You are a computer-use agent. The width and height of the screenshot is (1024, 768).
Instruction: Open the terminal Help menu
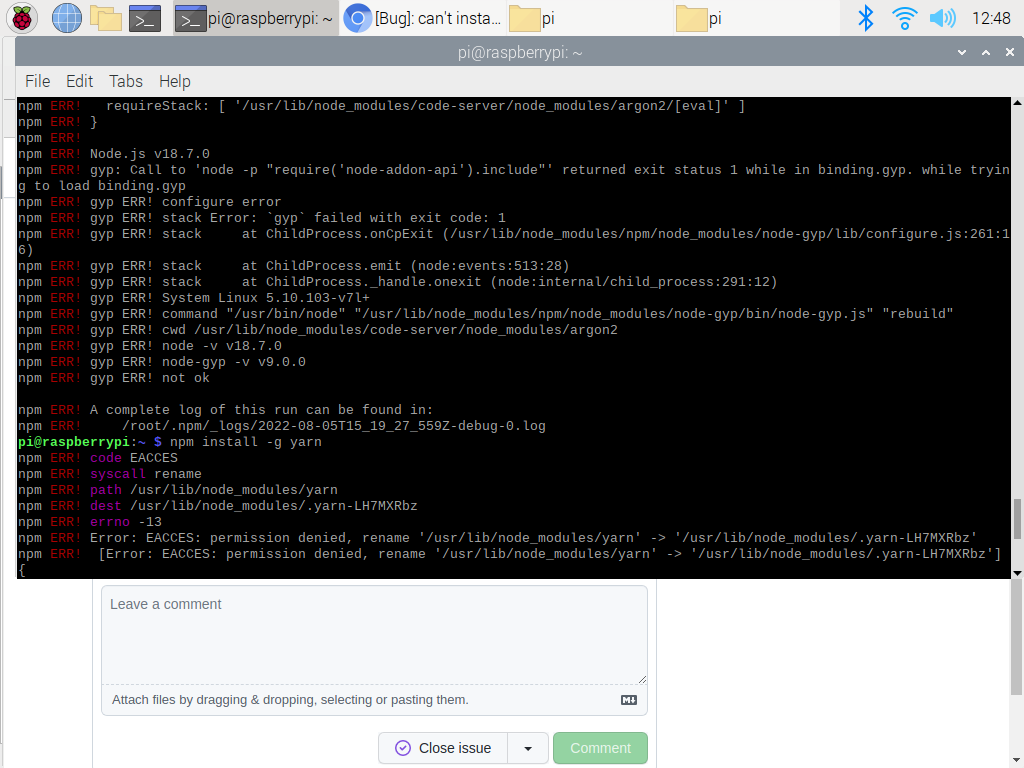pyautogui.click(x=174, y=81)
